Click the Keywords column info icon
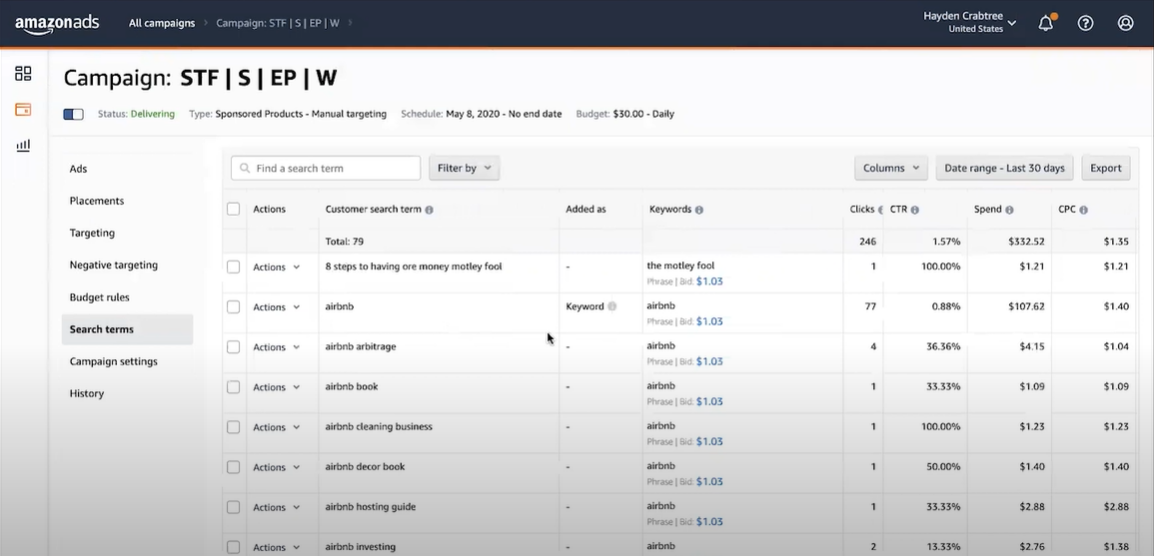Viewport: 1154px width, 556px height. pos(699,210)
